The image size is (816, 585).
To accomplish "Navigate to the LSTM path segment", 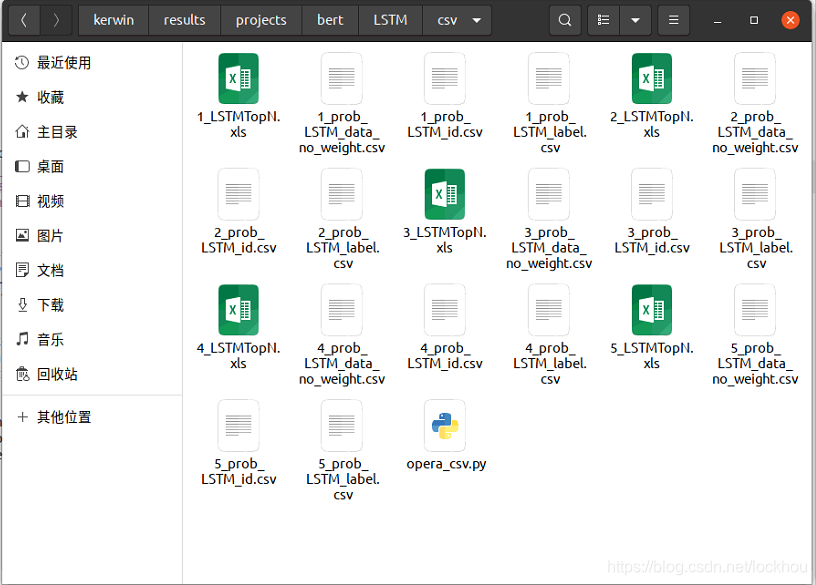I will (390, 20).
